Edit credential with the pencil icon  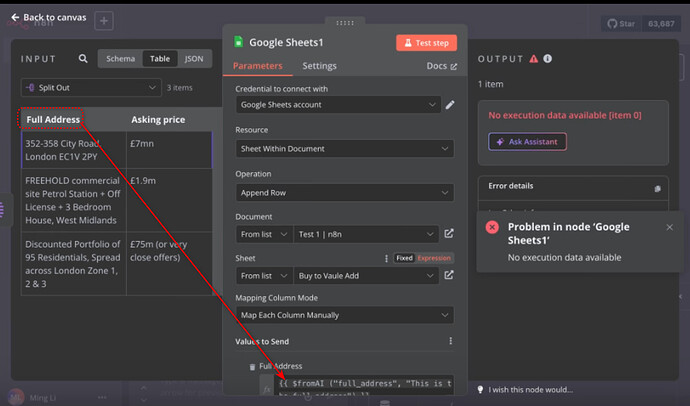(450, 105)
